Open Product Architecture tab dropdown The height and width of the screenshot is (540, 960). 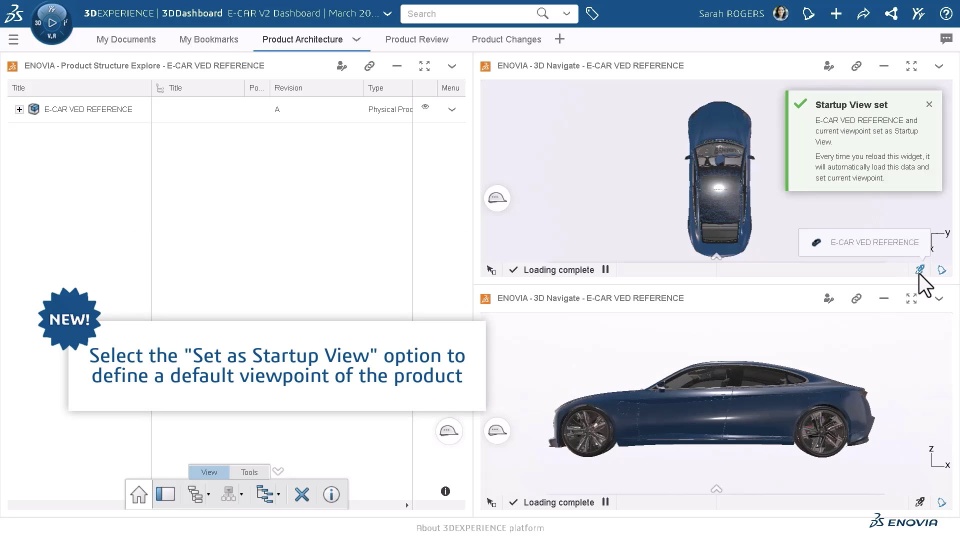click(356, 39)
